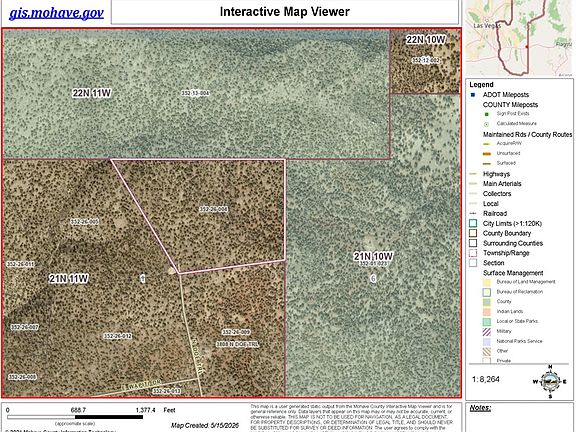Image resolution: width=576 pixels, height=432 pixels.
Task: Click the overview locator map thumbnail
Action: pyautogui.click(x=519, y=38)
